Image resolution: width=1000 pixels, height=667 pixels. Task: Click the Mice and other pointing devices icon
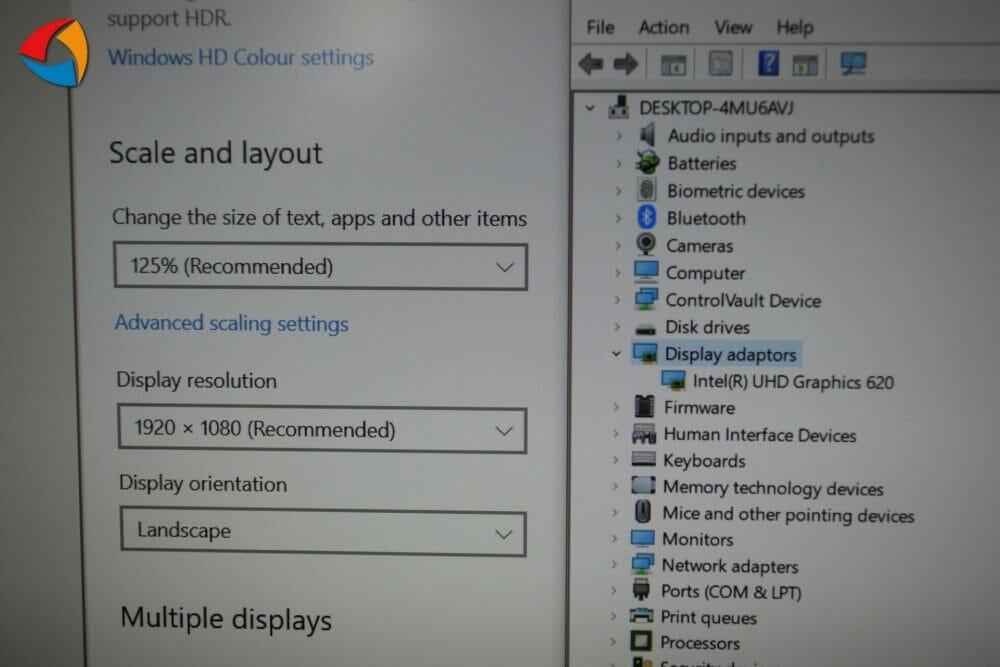(643, 511)
